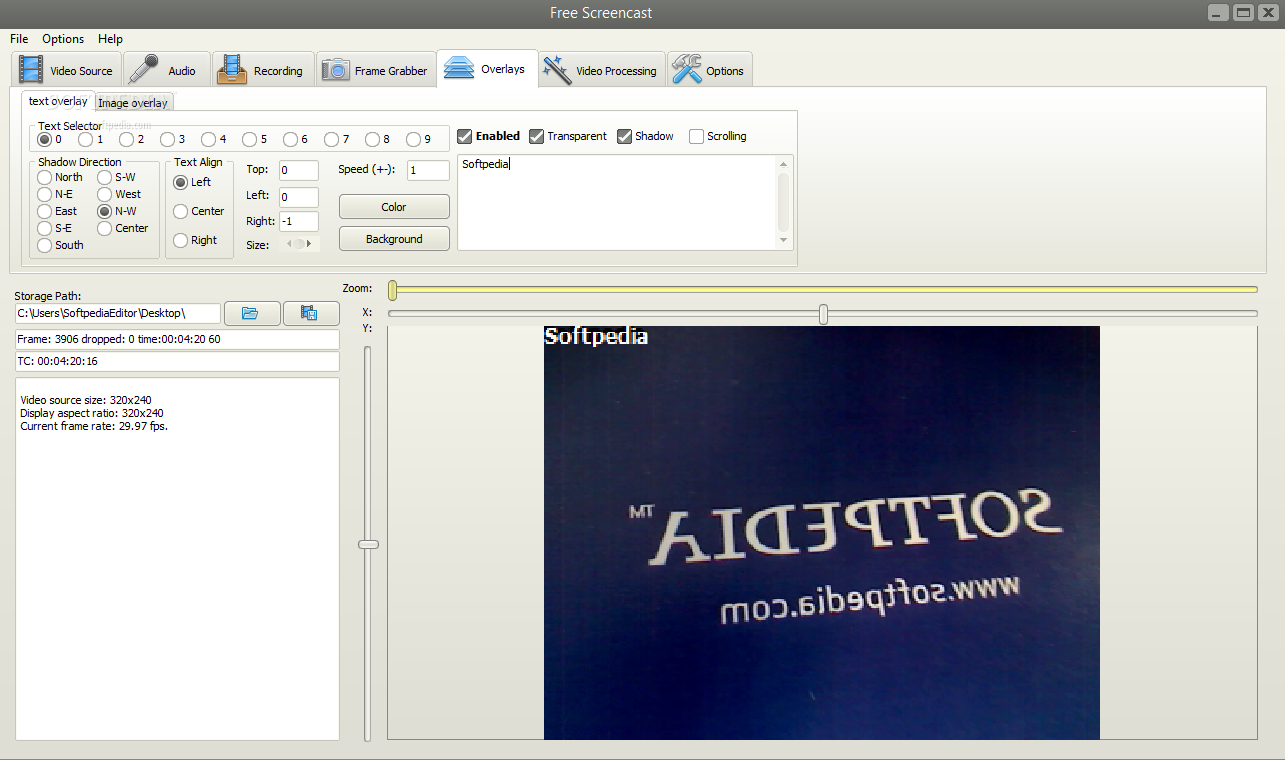Screen dimensions: 1285x760
Task: Switch to the Image overlay sub-tab
Action: (x=133, y=103)
